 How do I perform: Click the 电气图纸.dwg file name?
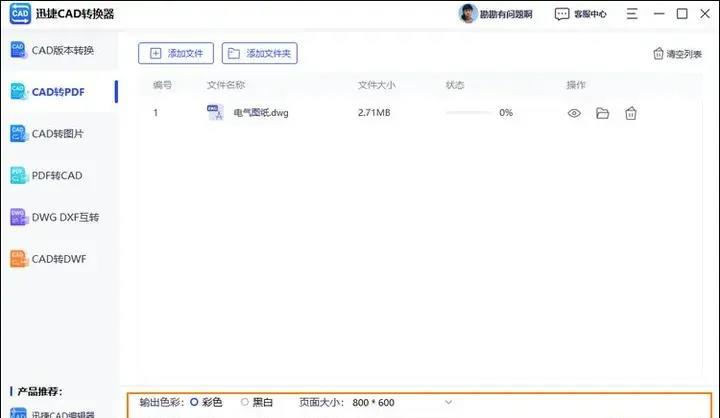click(x=261, y=113)
